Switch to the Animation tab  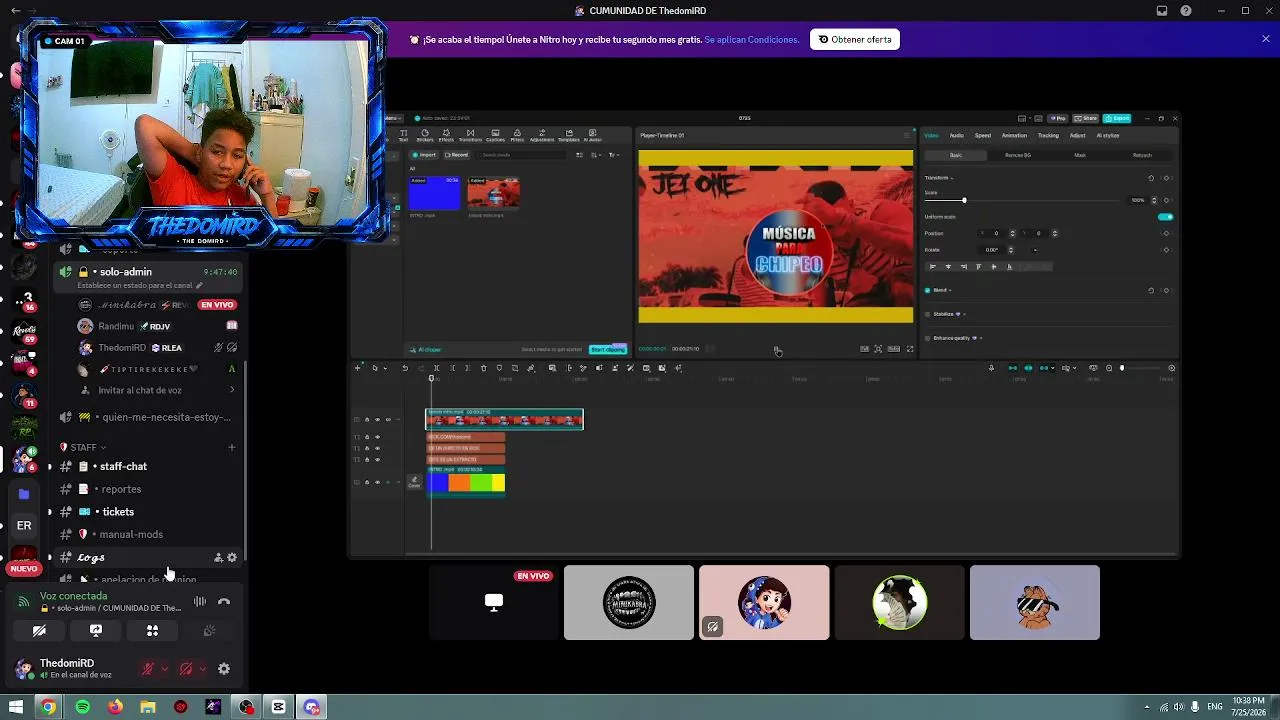(1014, 135)
